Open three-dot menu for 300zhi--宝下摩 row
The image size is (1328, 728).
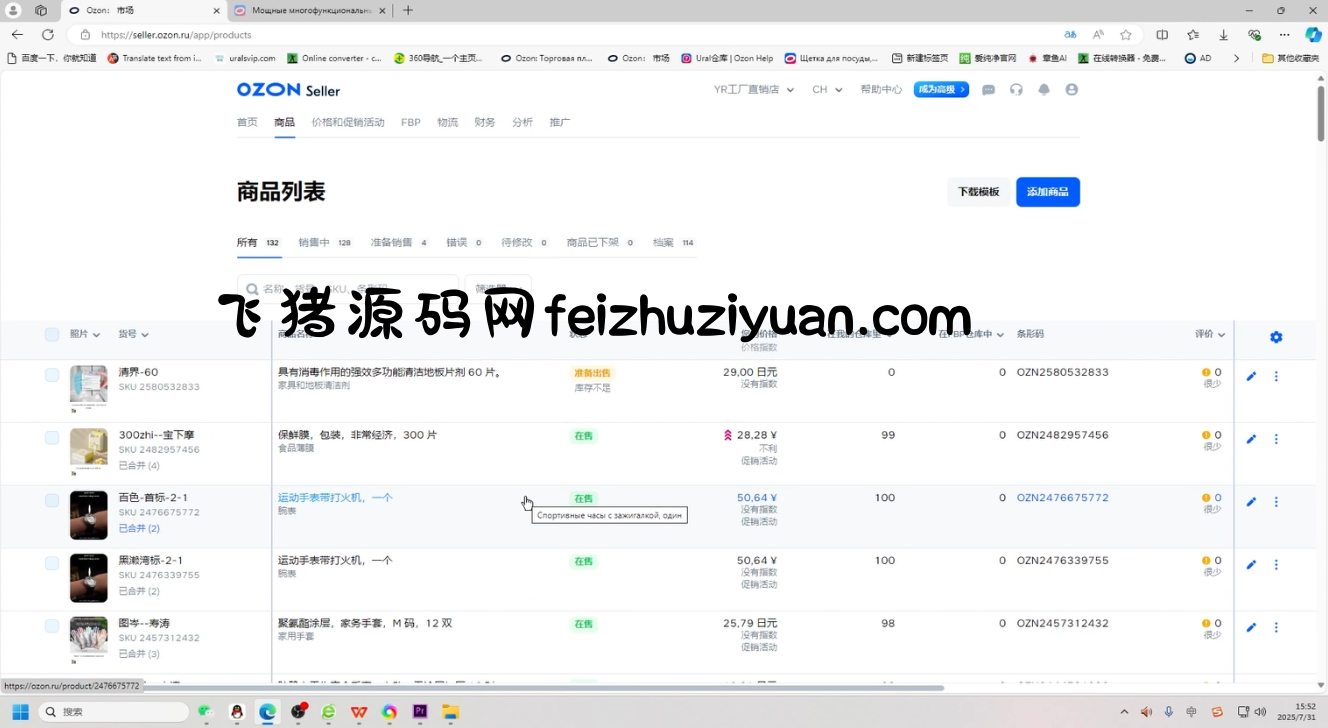[1276, 439]
